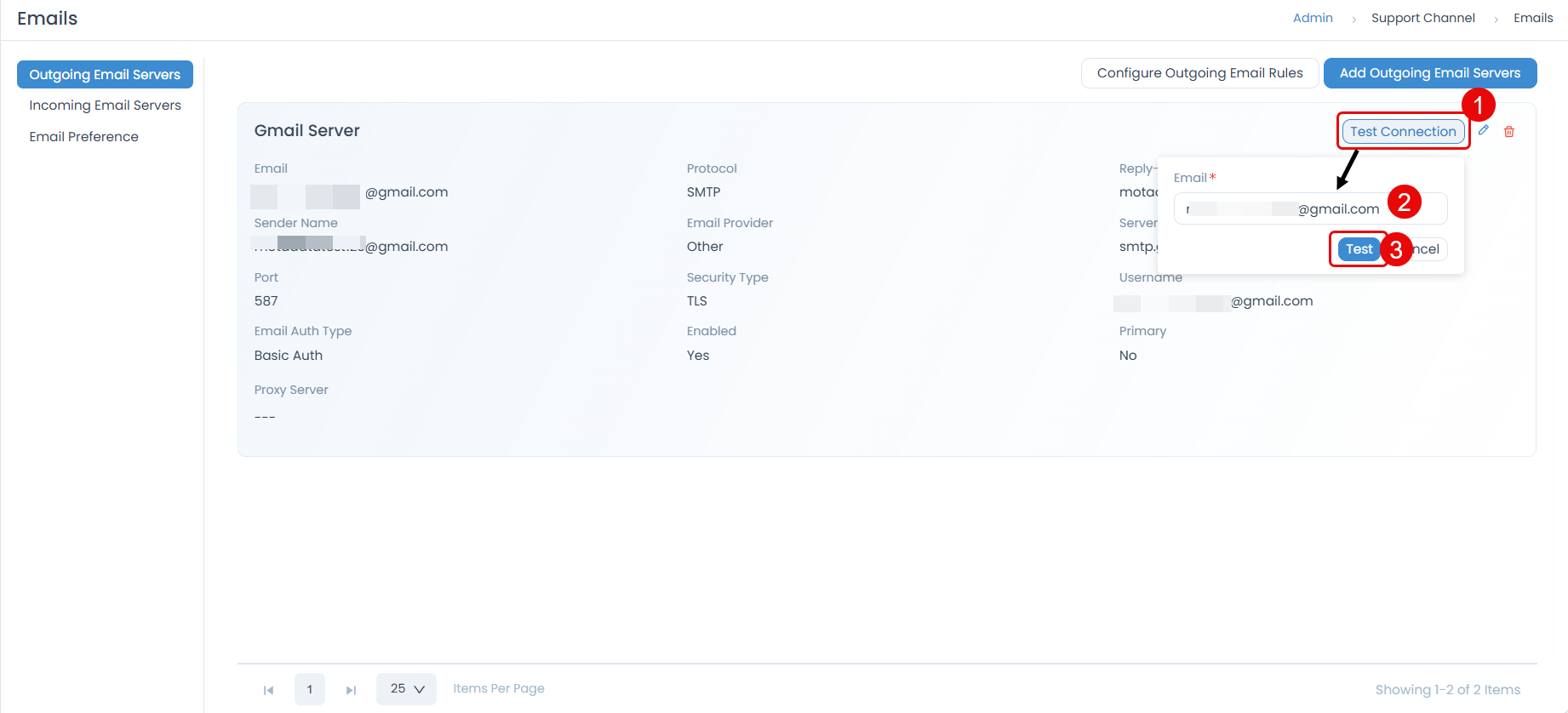Navigate to Admin via breadcrumb

click(x=1313, y=18)
